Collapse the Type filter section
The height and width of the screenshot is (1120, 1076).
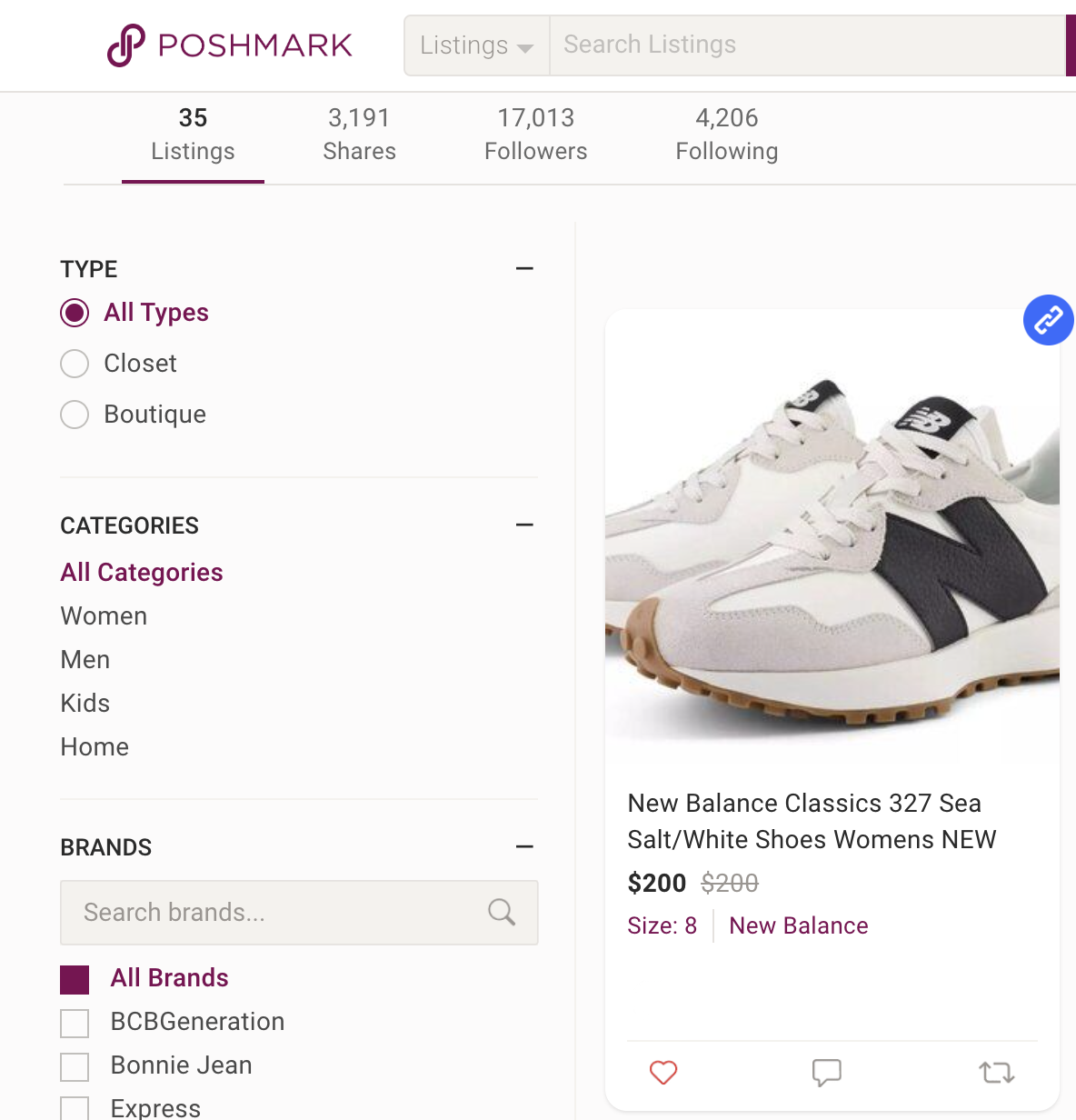pyautogui.click(x=524, y=269)
